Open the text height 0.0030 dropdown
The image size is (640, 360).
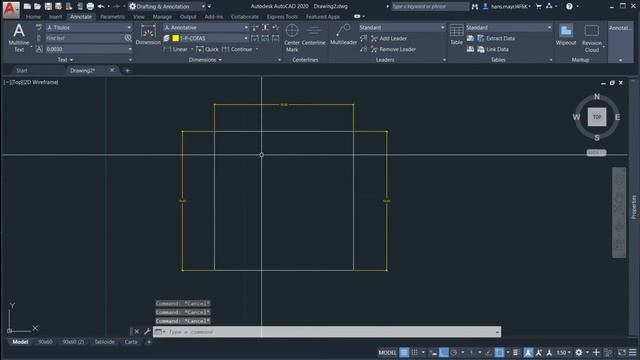coord(89,49)
